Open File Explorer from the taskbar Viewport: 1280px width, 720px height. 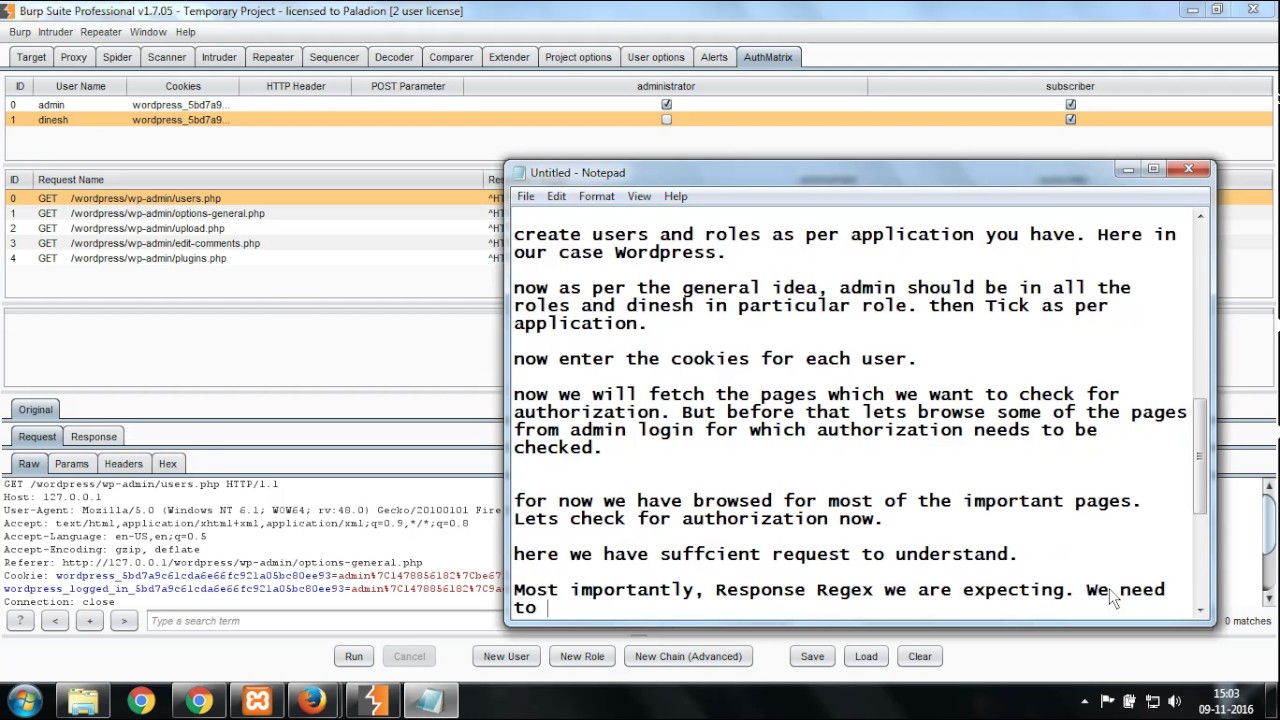tap(83, 701)
